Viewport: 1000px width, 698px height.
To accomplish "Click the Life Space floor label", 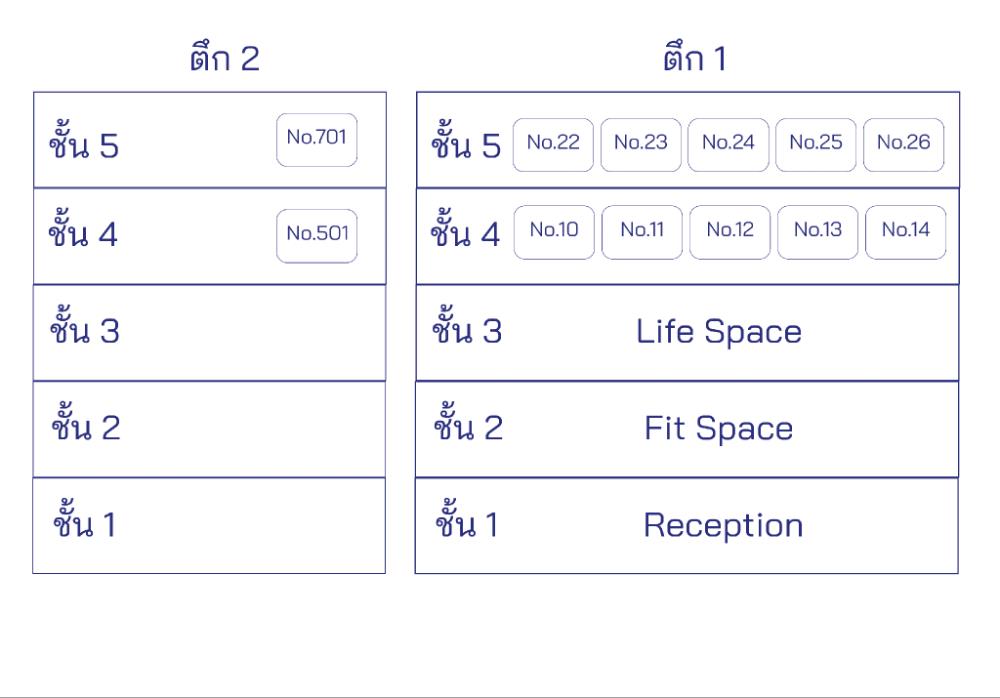I will tap(718, 332).
